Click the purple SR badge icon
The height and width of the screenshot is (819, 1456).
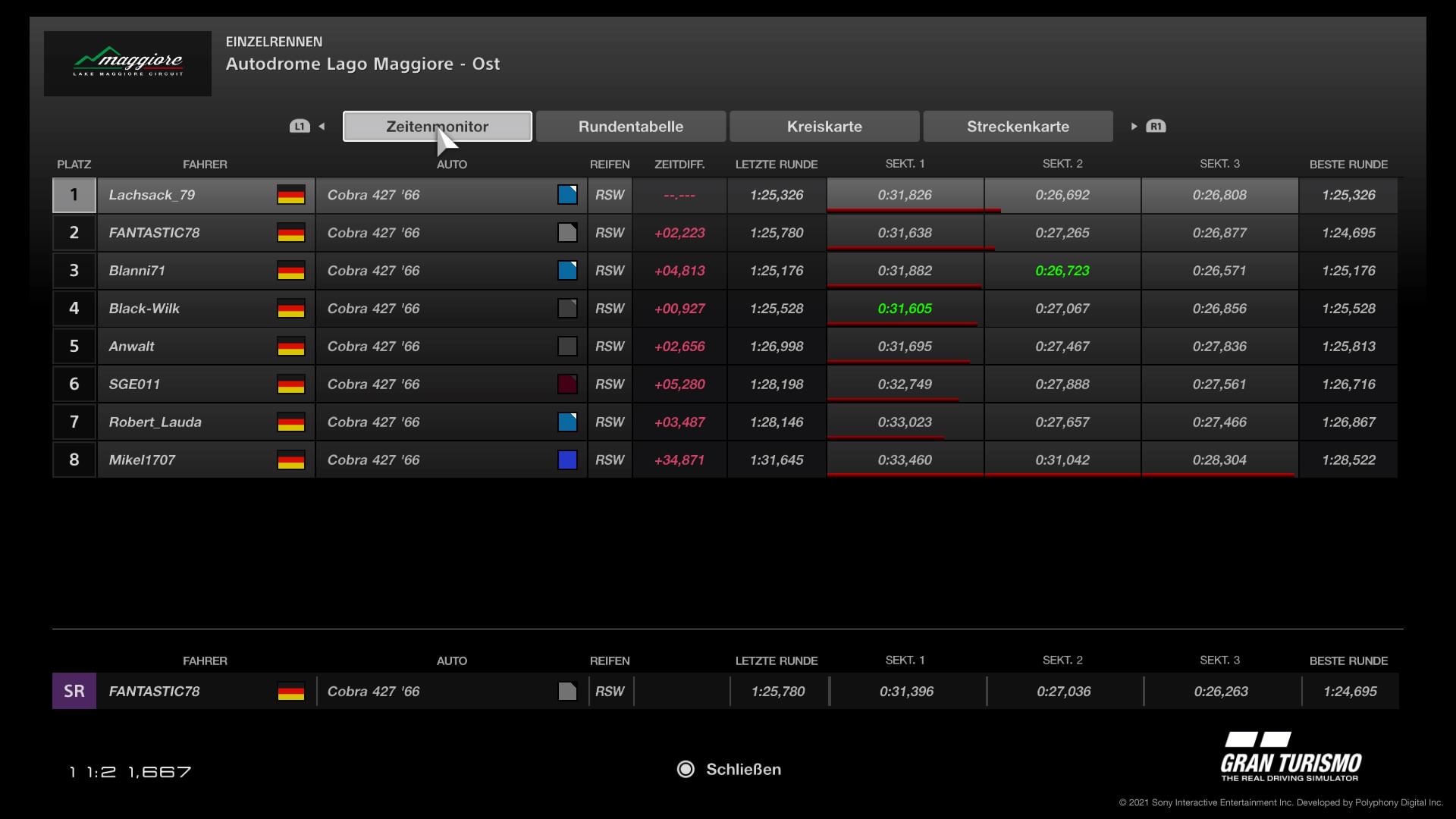74,692
